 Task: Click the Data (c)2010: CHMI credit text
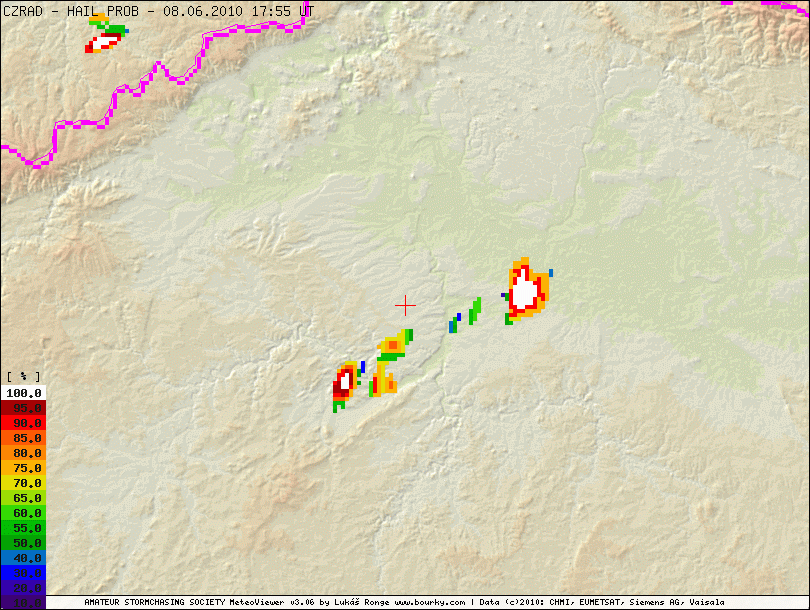527,602
